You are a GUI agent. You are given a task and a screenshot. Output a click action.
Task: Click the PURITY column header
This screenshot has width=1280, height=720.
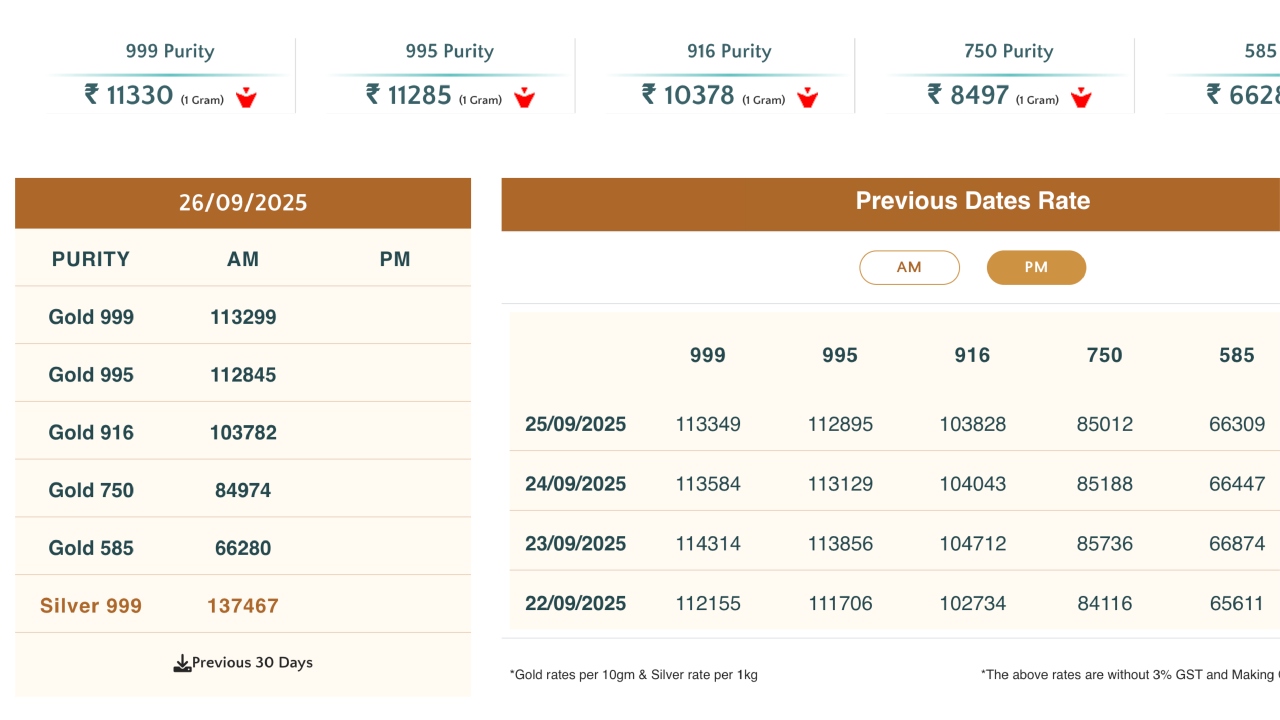[91, 259]
